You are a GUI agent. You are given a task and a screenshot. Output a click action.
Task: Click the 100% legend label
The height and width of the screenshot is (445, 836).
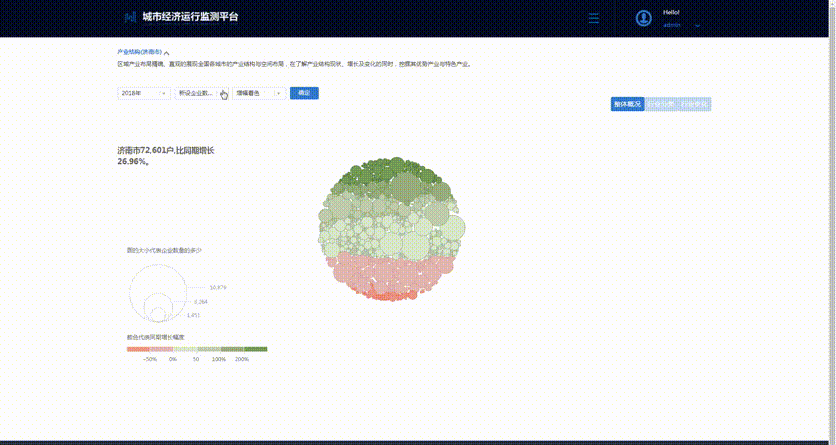point(219,359)
